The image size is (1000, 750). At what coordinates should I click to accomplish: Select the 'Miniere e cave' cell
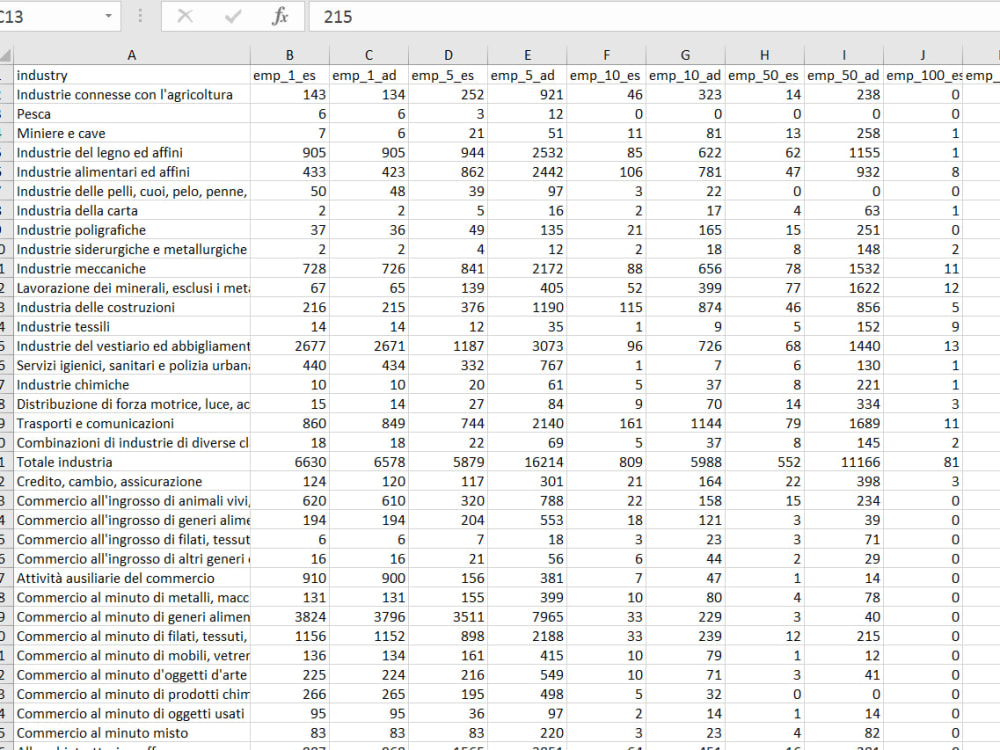tap(132, 133)
